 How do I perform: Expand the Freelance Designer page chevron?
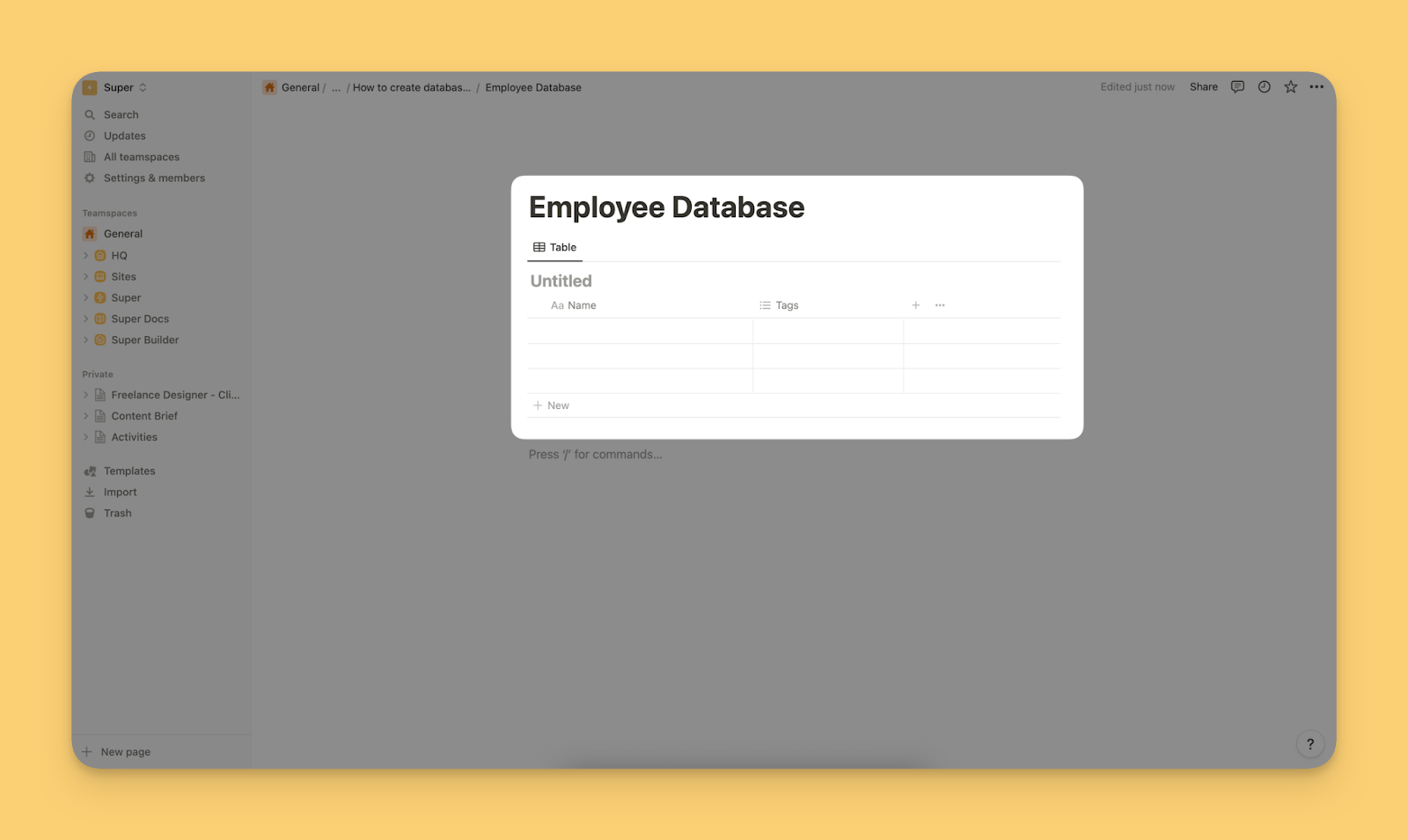[x=86, y=396]
